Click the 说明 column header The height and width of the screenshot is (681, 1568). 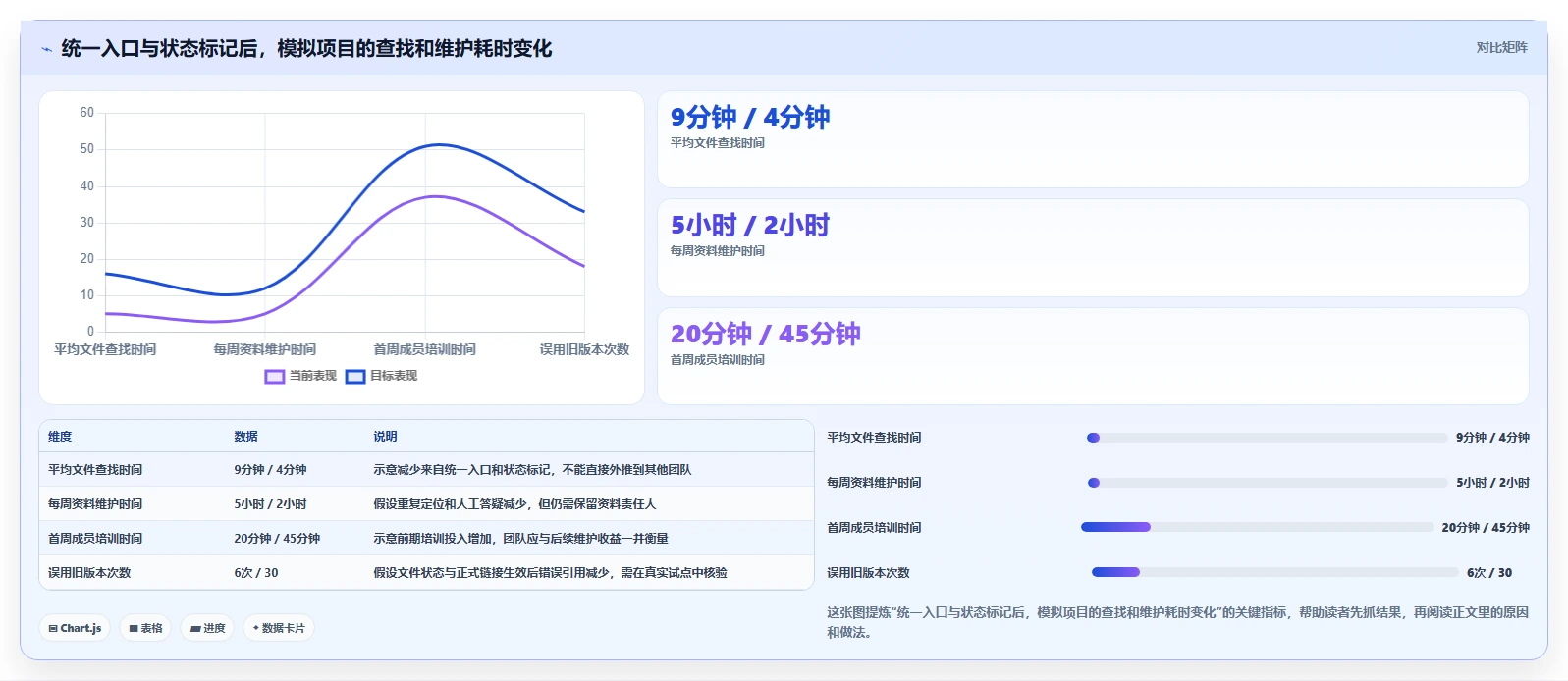point(385,437)
